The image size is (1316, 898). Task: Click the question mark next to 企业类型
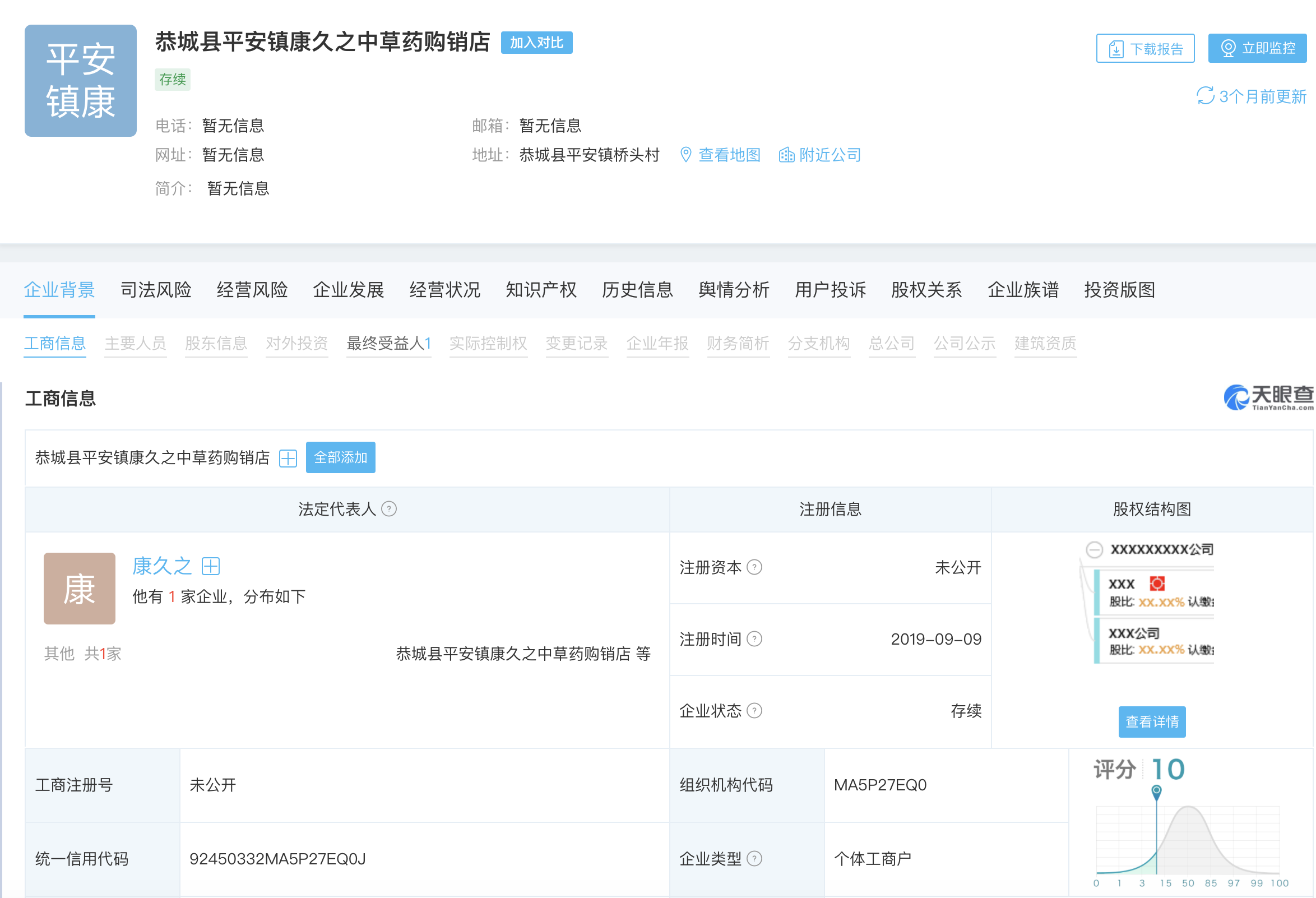tap(755, 858)
